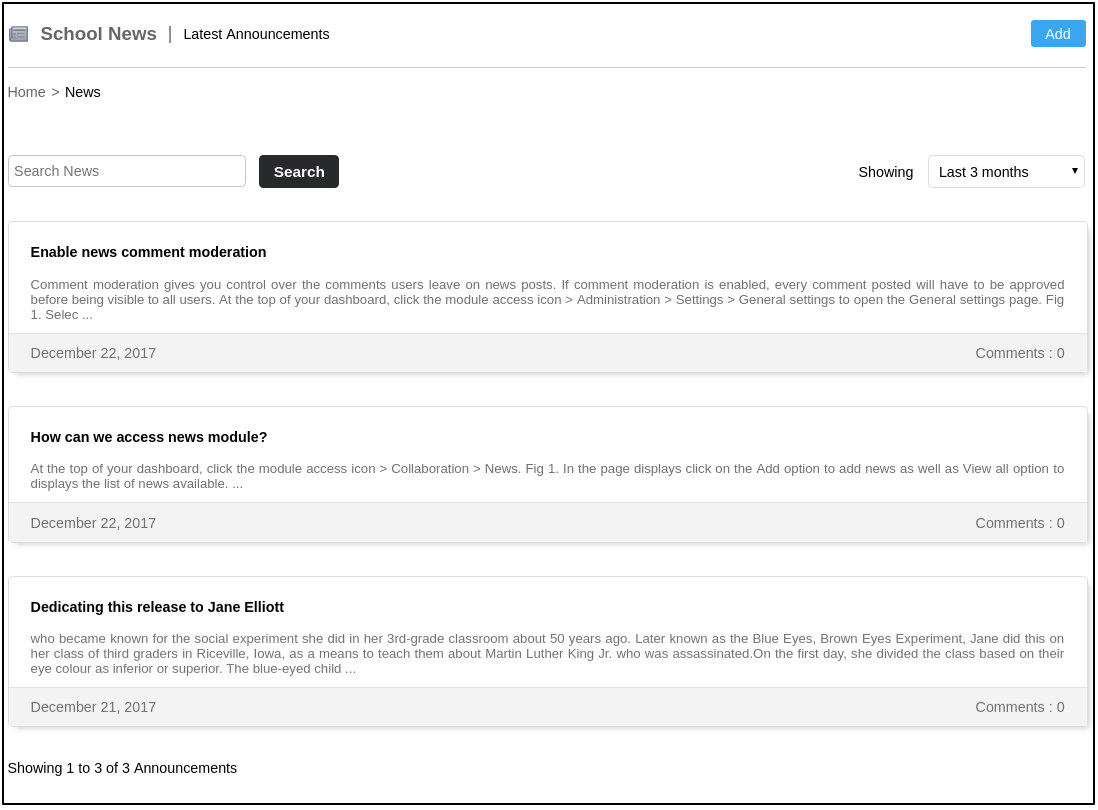Viewport: 1098px width, 810px height.
Task: Click the Jane Elliott article summary text
Action: click(x=547, y=653)
